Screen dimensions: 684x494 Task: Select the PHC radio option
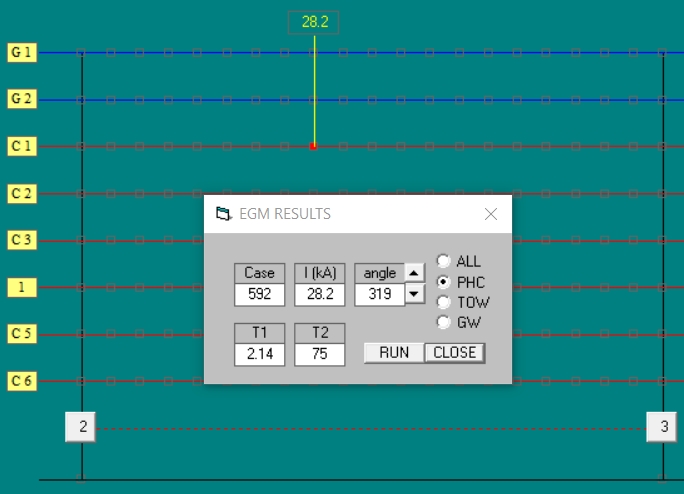coord(443,282)
